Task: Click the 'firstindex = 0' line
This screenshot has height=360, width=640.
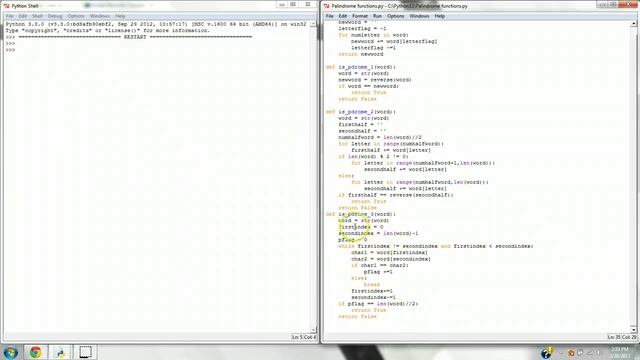Action: [361, 227]
